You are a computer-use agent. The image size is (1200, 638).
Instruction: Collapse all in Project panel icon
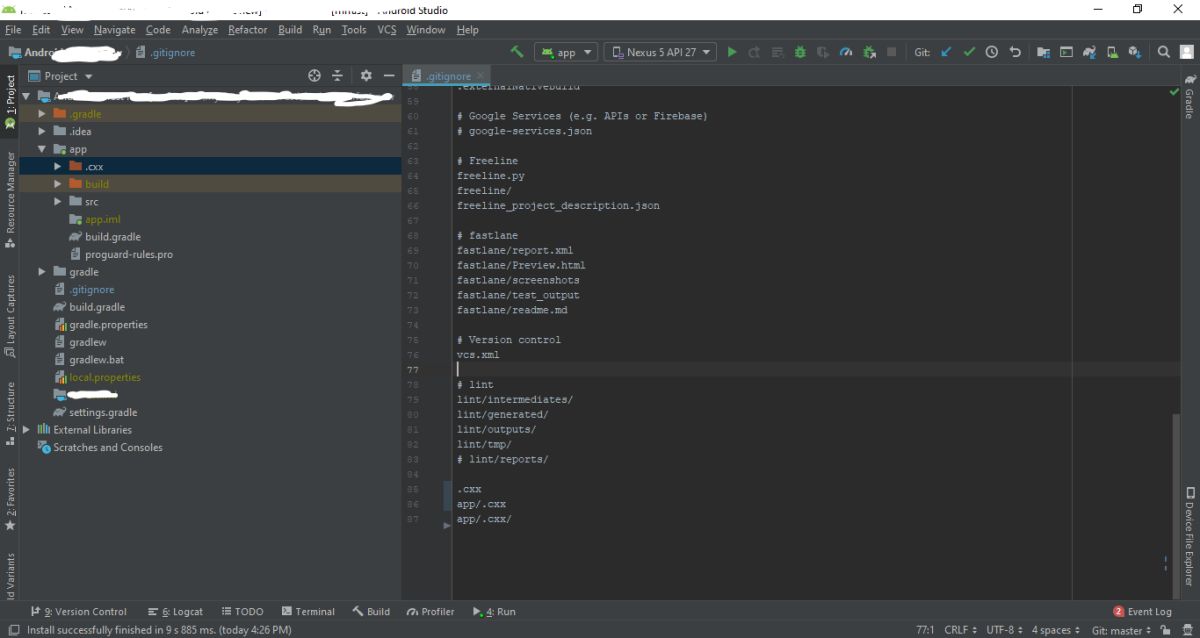coord(338,76)
